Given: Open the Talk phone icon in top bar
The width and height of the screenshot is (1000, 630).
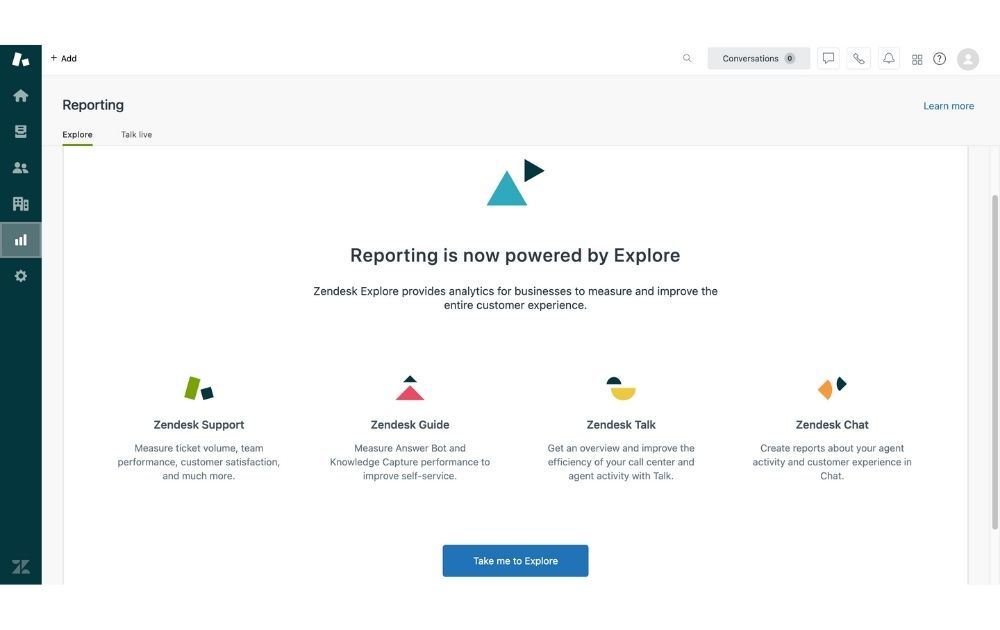Looking at the screenshot, I should (x=858, y=58).
